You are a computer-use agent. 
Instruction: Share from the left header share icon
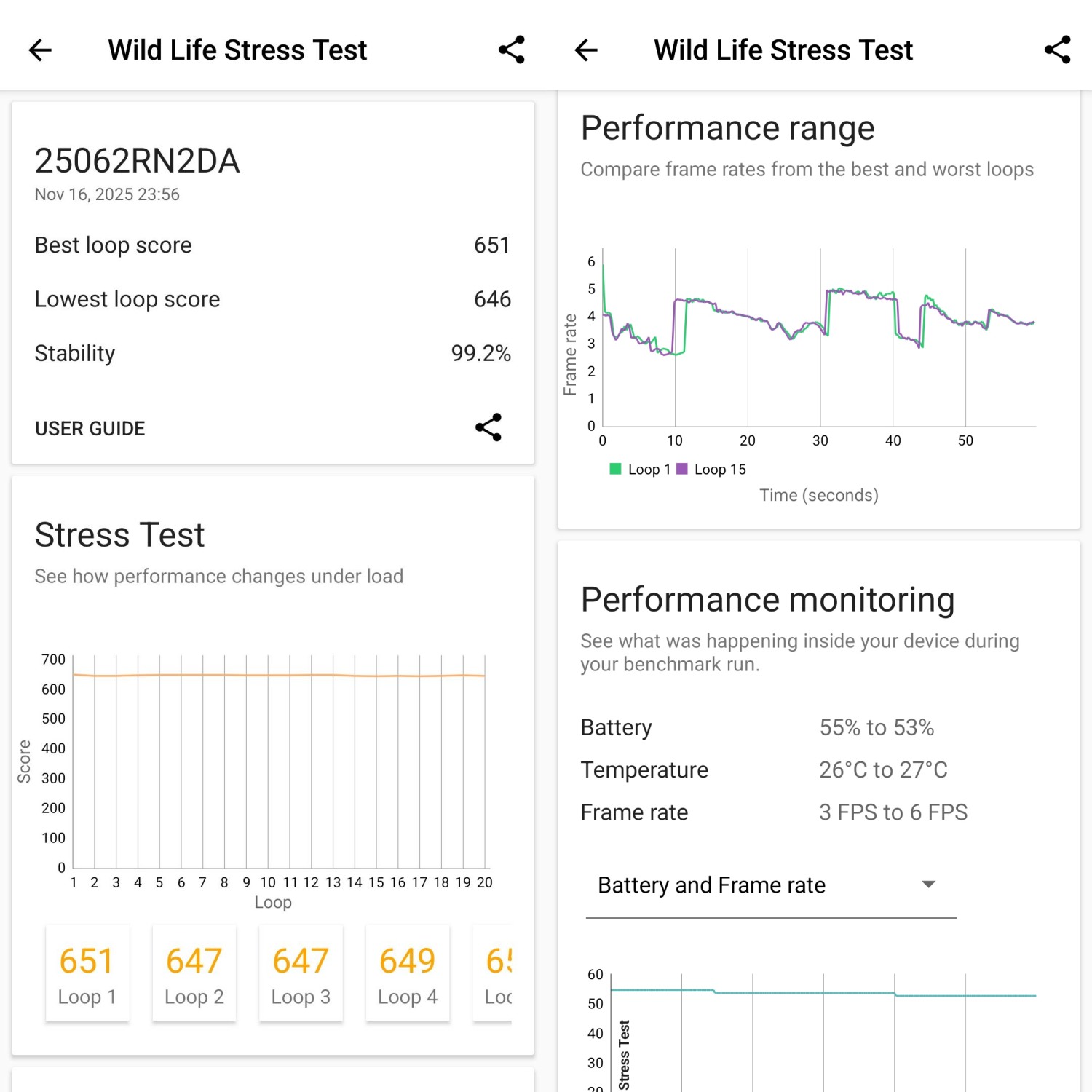(x=511, y=50)
